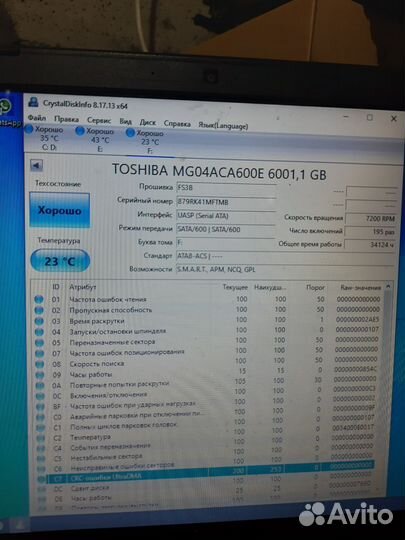
Task: Click the blue status orb for disk E:
Action: tap(80, 131)
